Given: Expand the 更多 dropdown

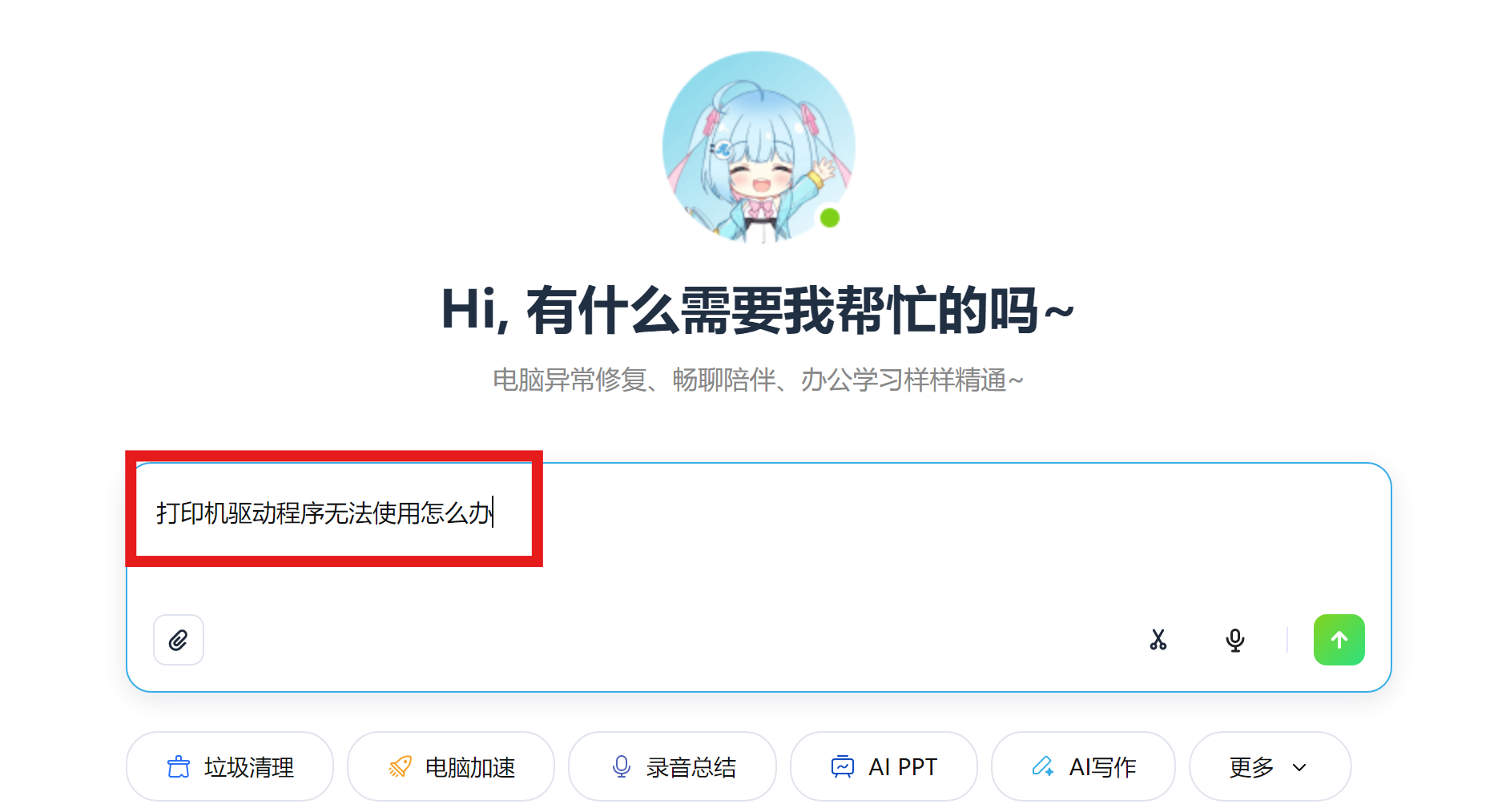Looking at the screenshot, I should (x=1270, y=766).
